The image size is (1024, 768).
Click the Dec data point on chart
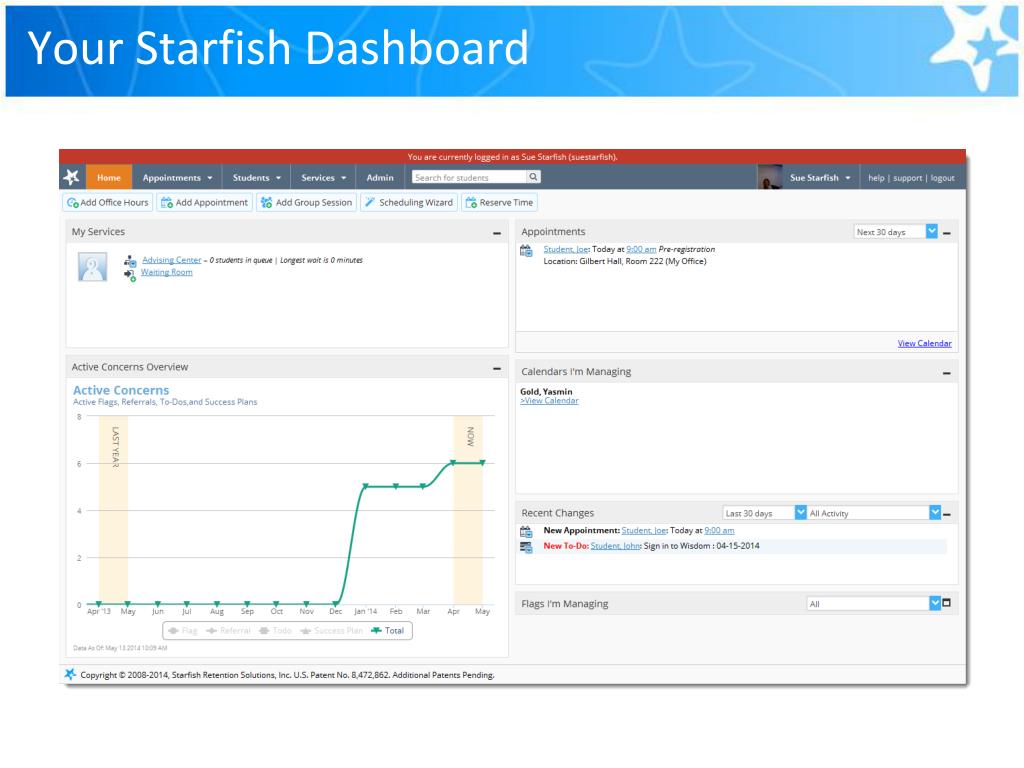pos(336,604)
